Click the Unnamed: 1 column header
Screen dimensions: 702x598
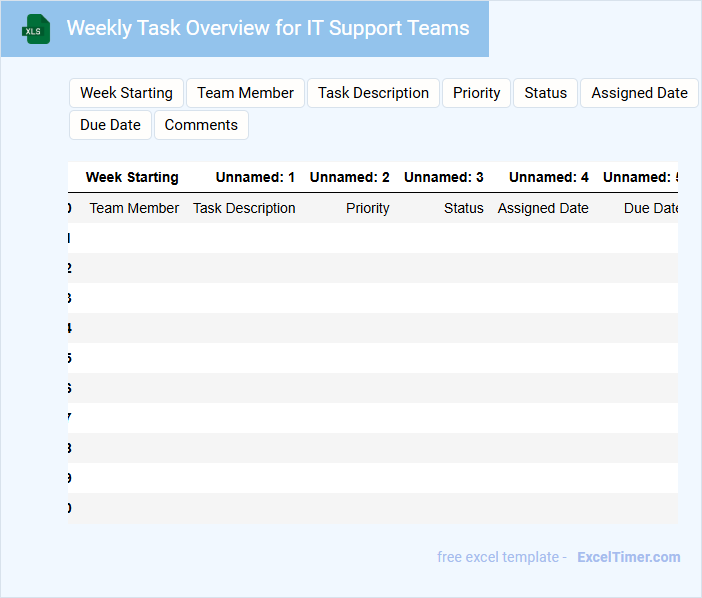click(x=255, y=177)
